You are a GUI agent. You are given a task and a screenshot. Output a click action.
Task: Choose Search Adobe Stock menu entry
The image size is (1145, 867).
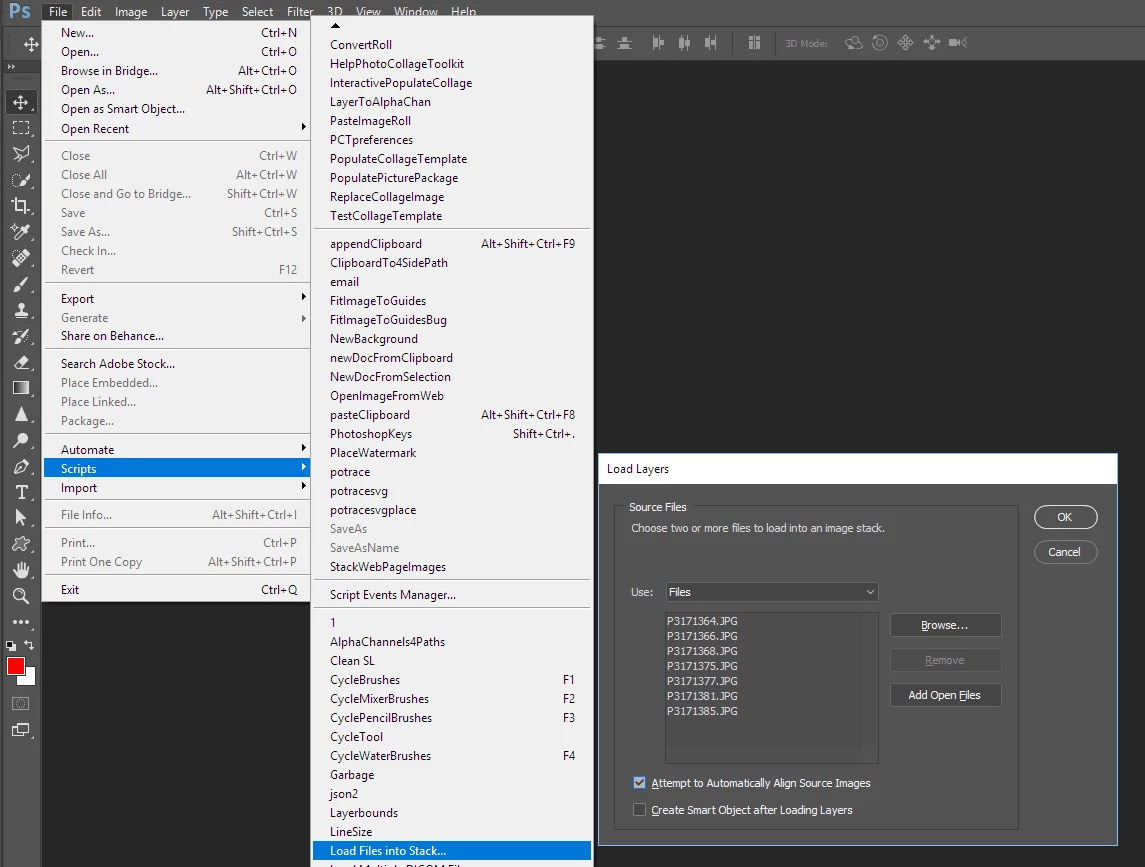(177, 364)
